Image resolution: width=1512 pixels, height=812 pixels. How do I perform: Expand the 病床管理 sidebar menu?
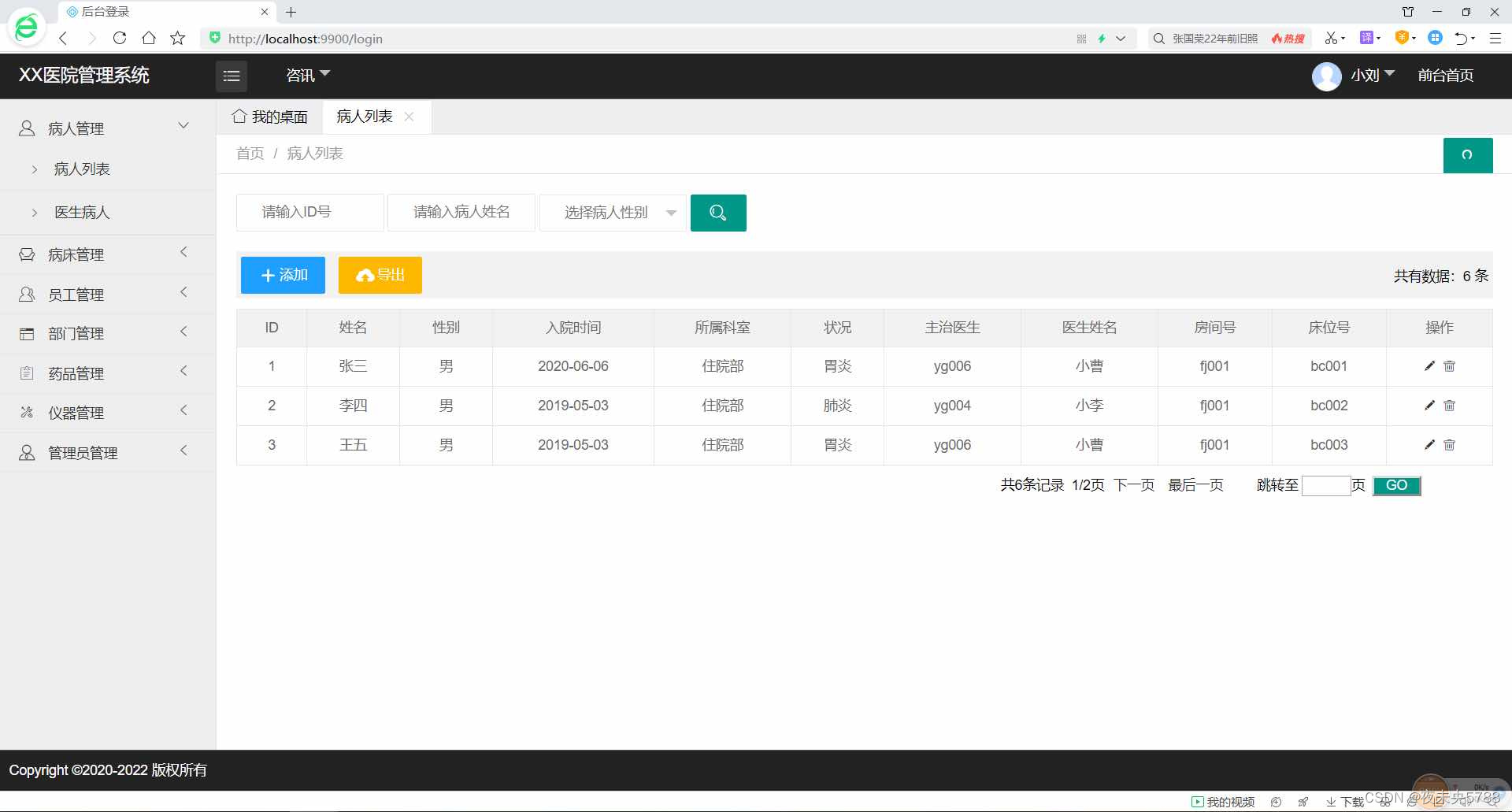pos(108,254)
